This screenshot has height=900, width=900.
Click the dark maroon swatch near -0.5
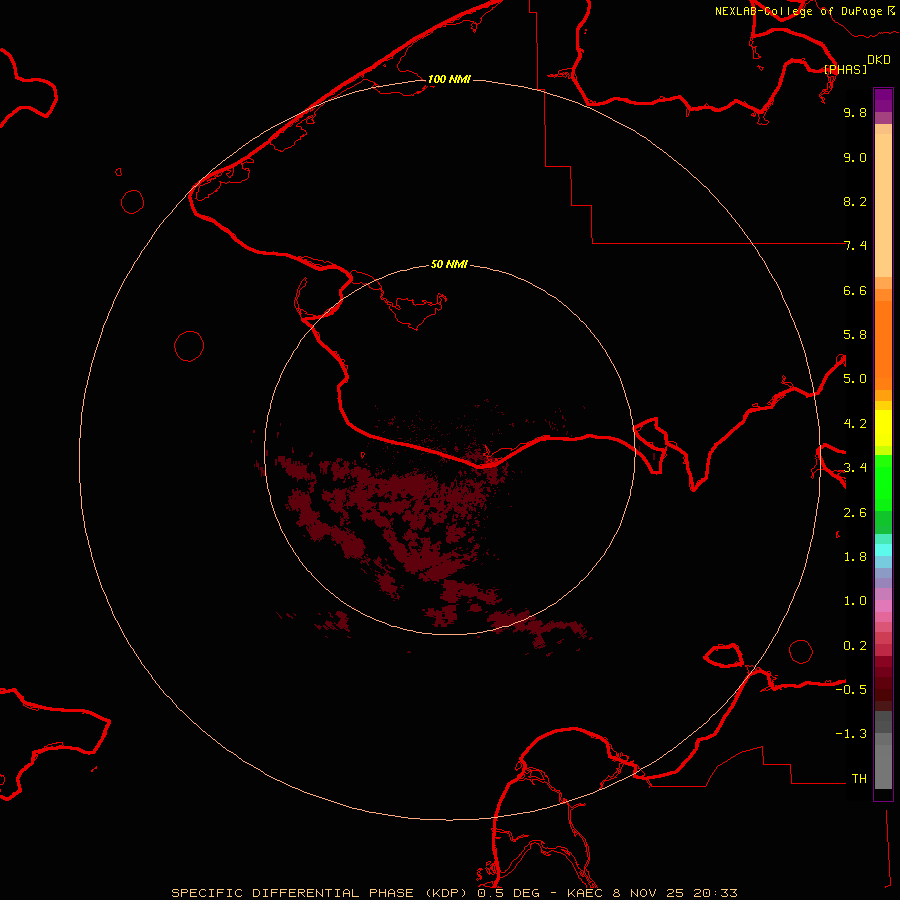[883, 688]
